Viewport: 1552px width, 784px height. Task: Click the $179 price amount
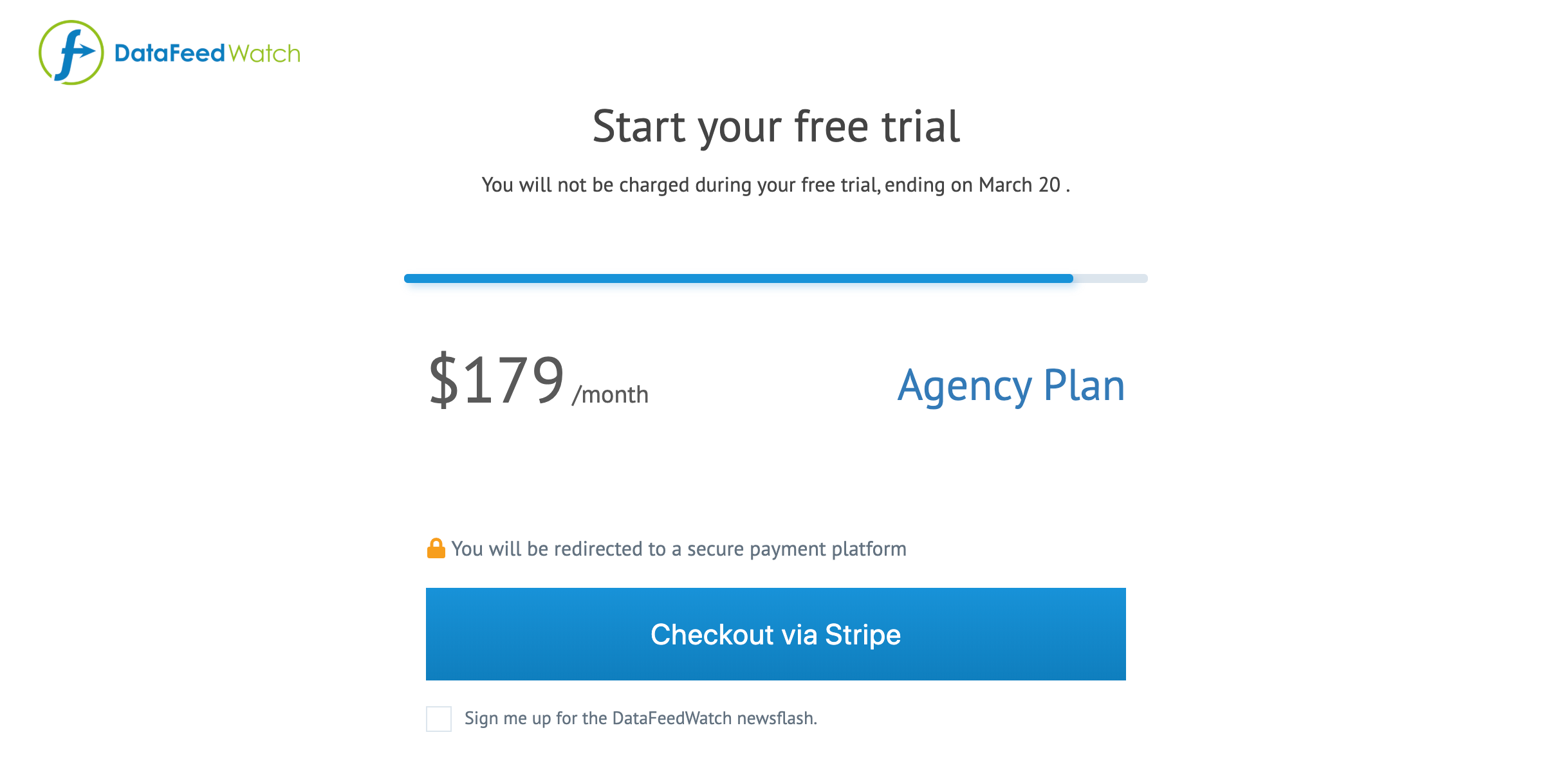point(497,380)
